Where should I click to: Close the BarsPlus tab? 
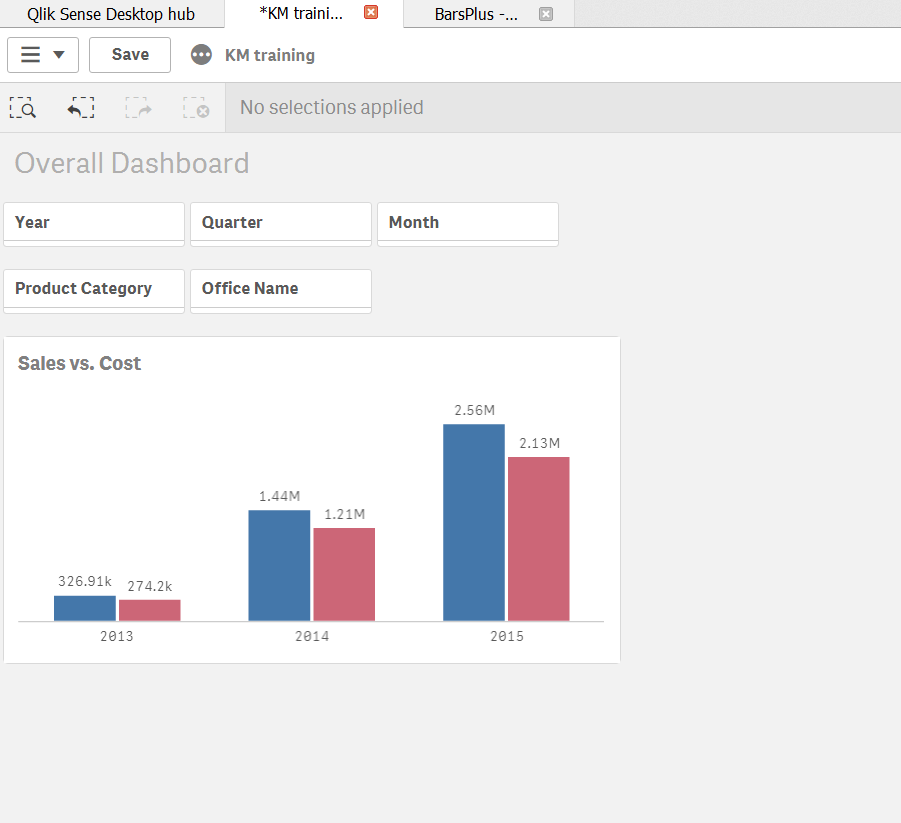pyautogui.click(x=546, y=14)
